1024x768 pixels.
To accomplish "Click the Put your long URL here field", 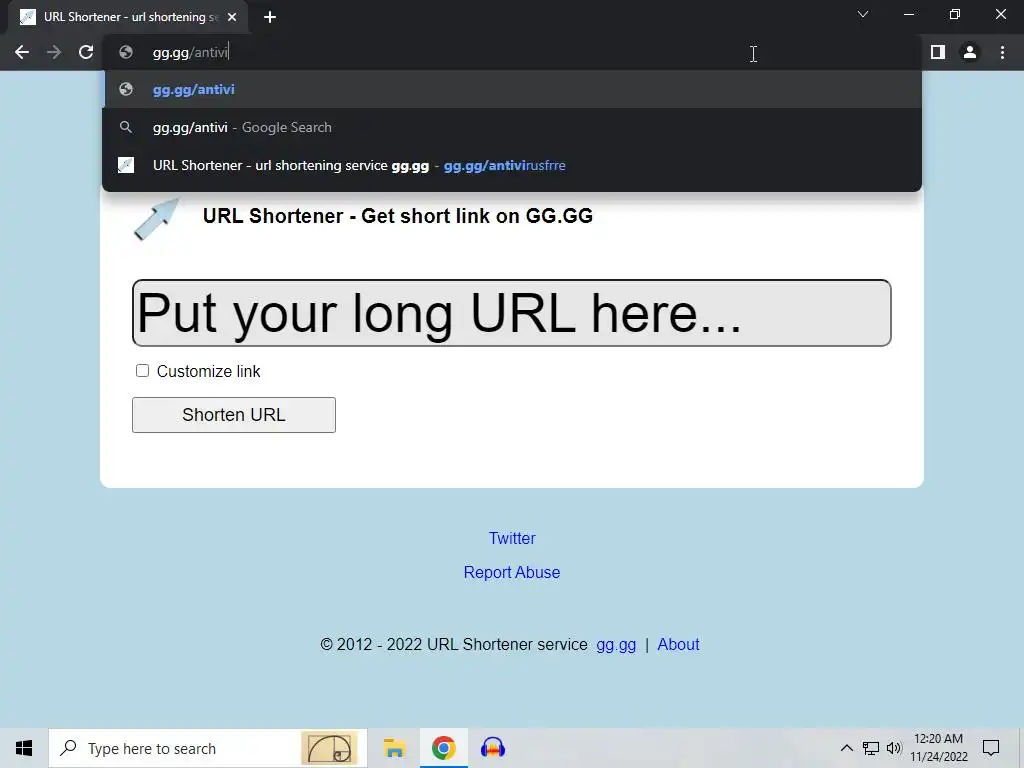I will click(511, 313).
